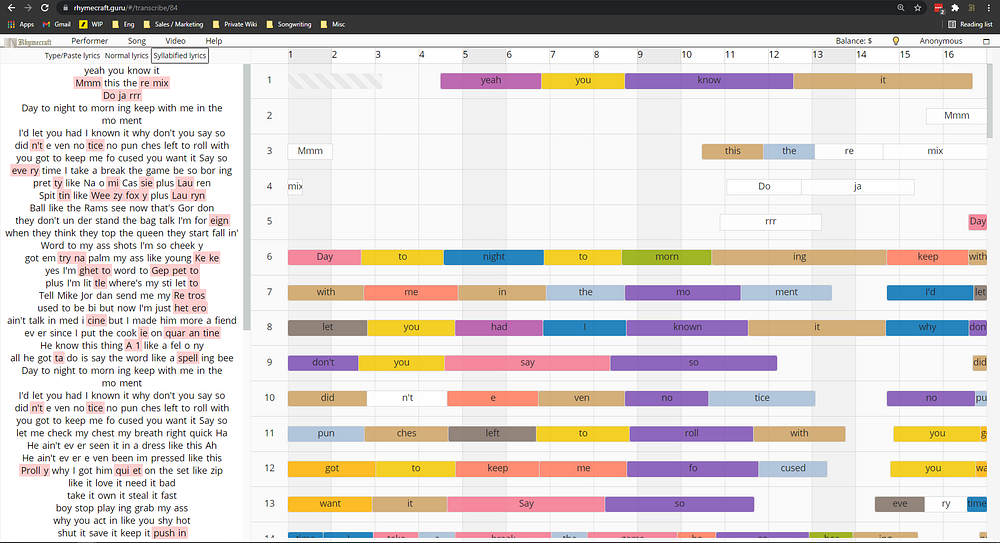Click the light bulb hint icon
This screenshot has width=1000, height=543.
click(x=895, y=41)
